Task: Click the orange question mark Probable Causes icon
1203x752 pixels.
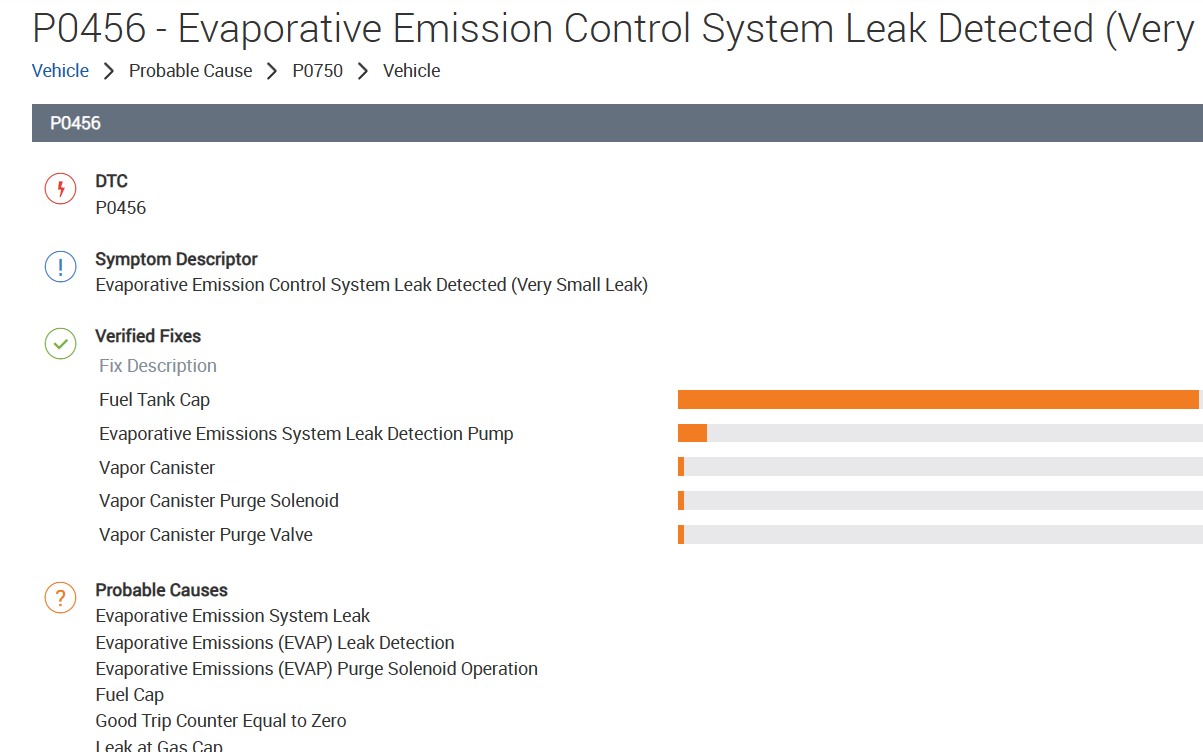Action: click(60, 598)
